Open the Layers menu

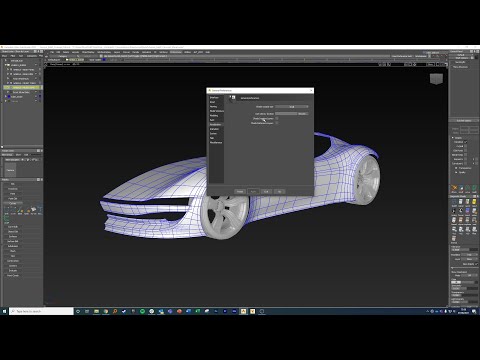pyautogui.click(x=117, y=52)
